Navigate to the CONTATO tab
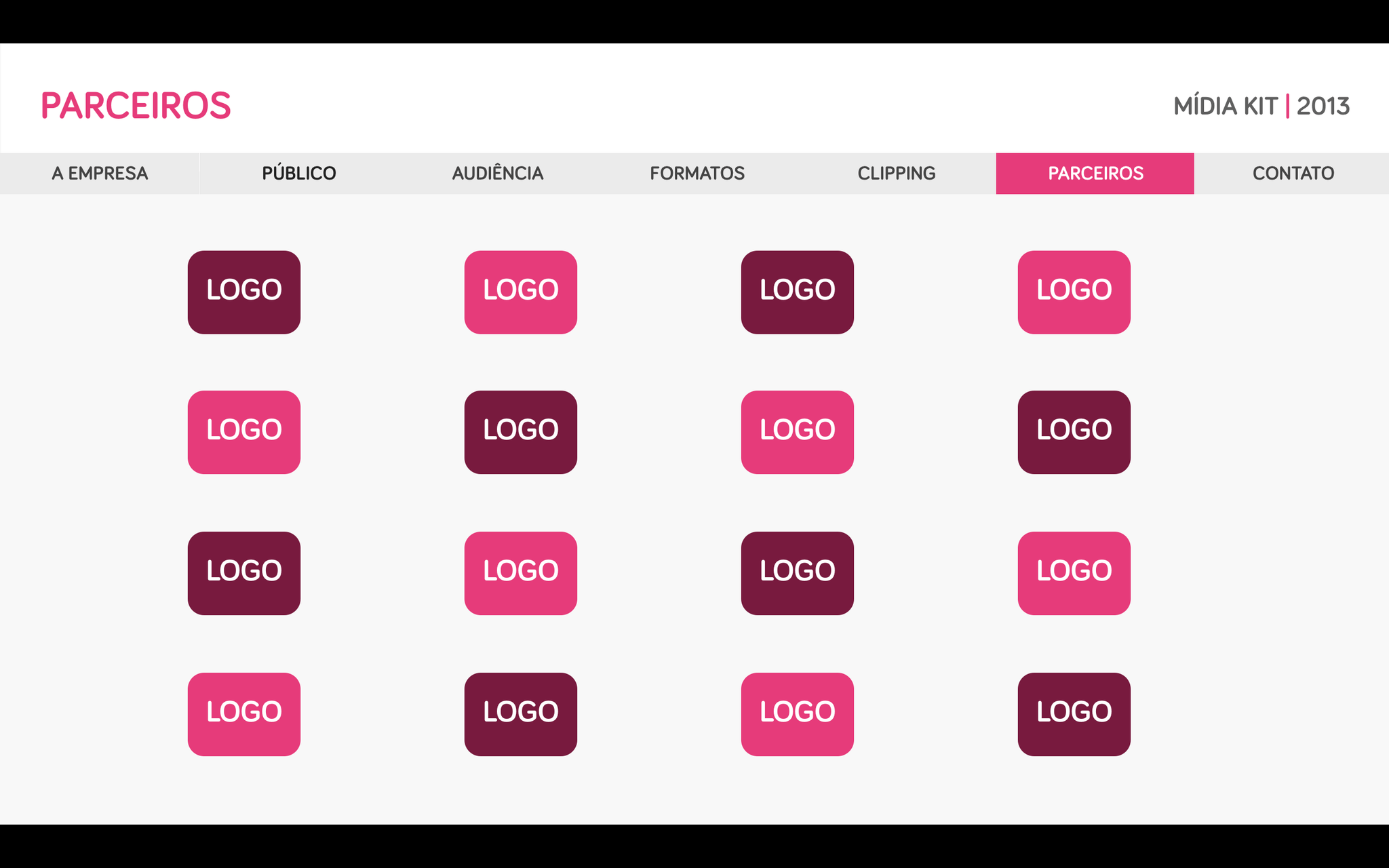 (x=1293, y=174)
